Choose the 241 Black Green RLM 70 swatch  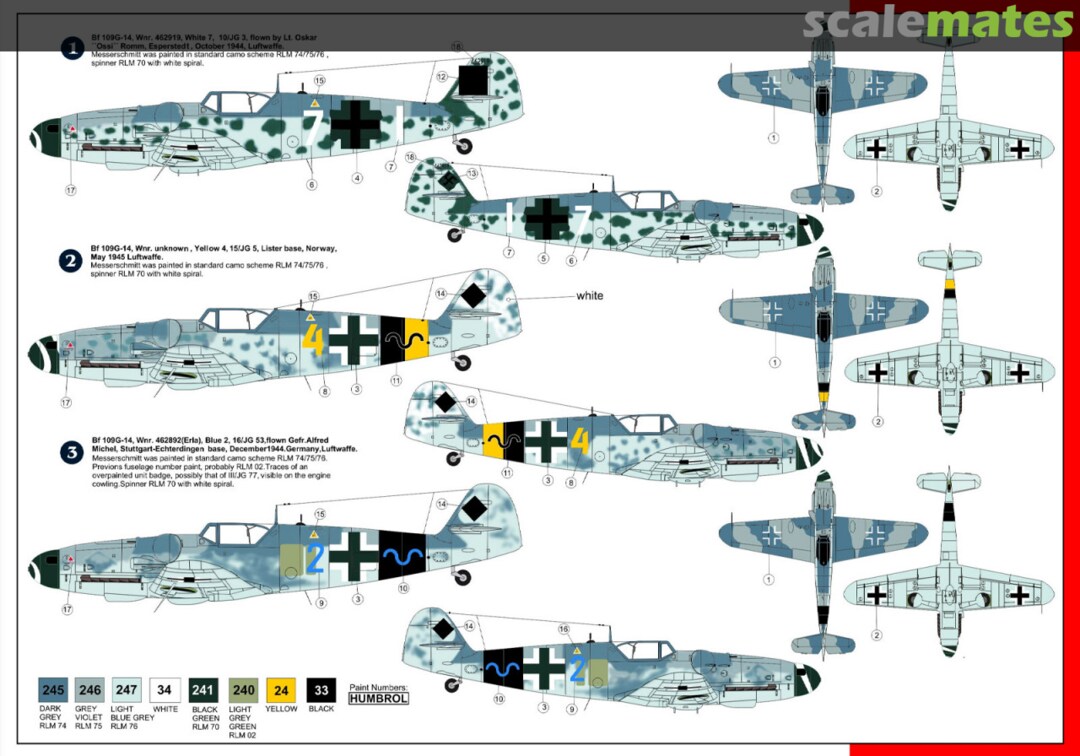click(203, 689)
